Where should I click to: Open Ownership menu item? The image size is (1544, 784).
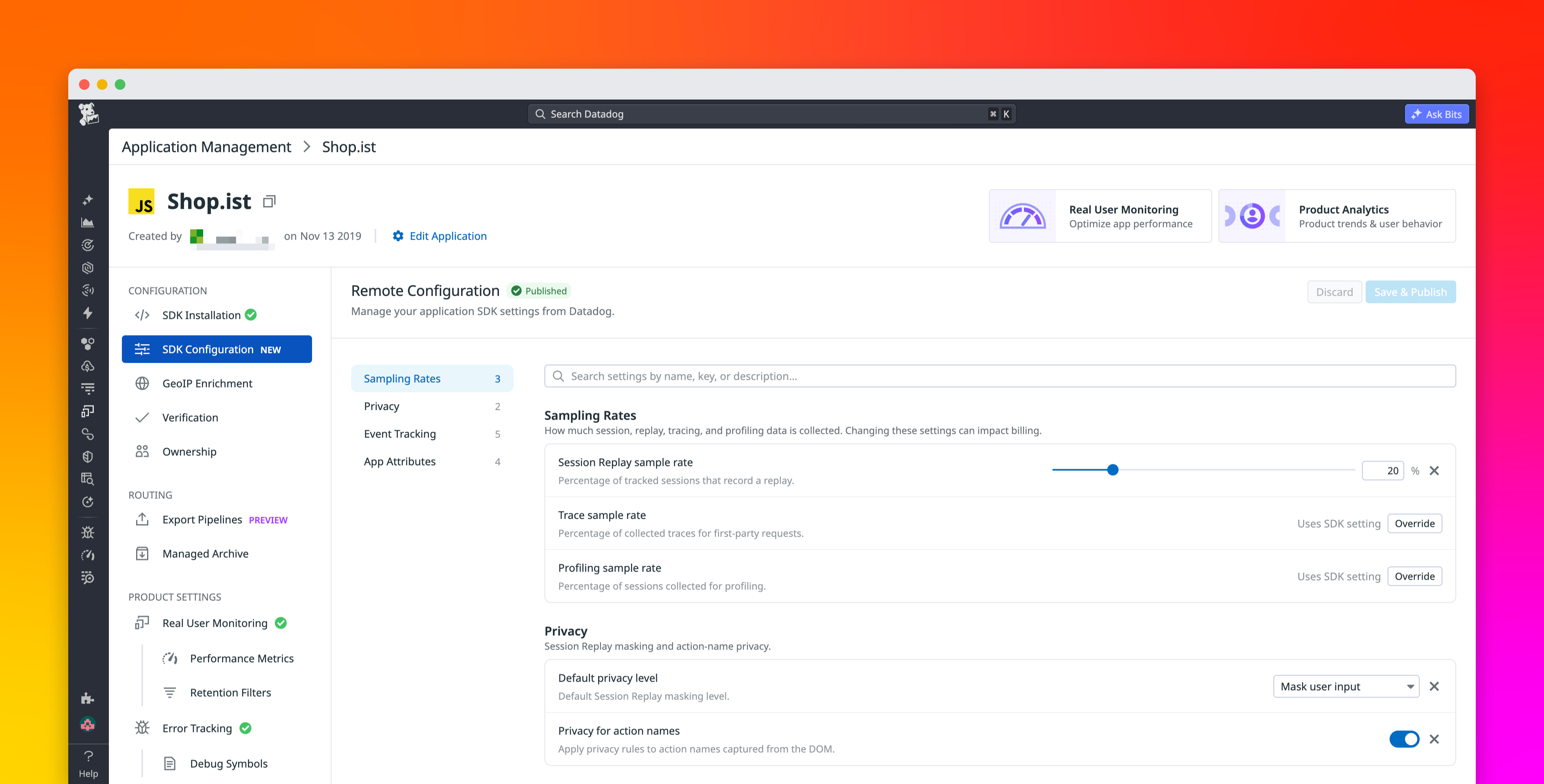[217, 452]
